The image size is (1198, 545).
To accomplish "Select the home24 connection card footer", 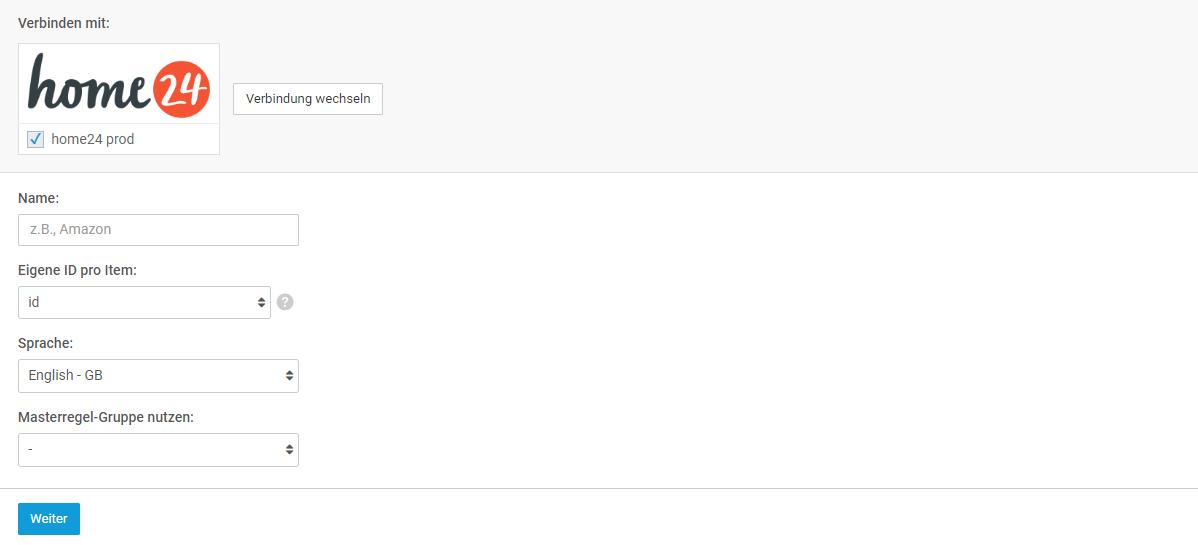I will pos(119,139).
